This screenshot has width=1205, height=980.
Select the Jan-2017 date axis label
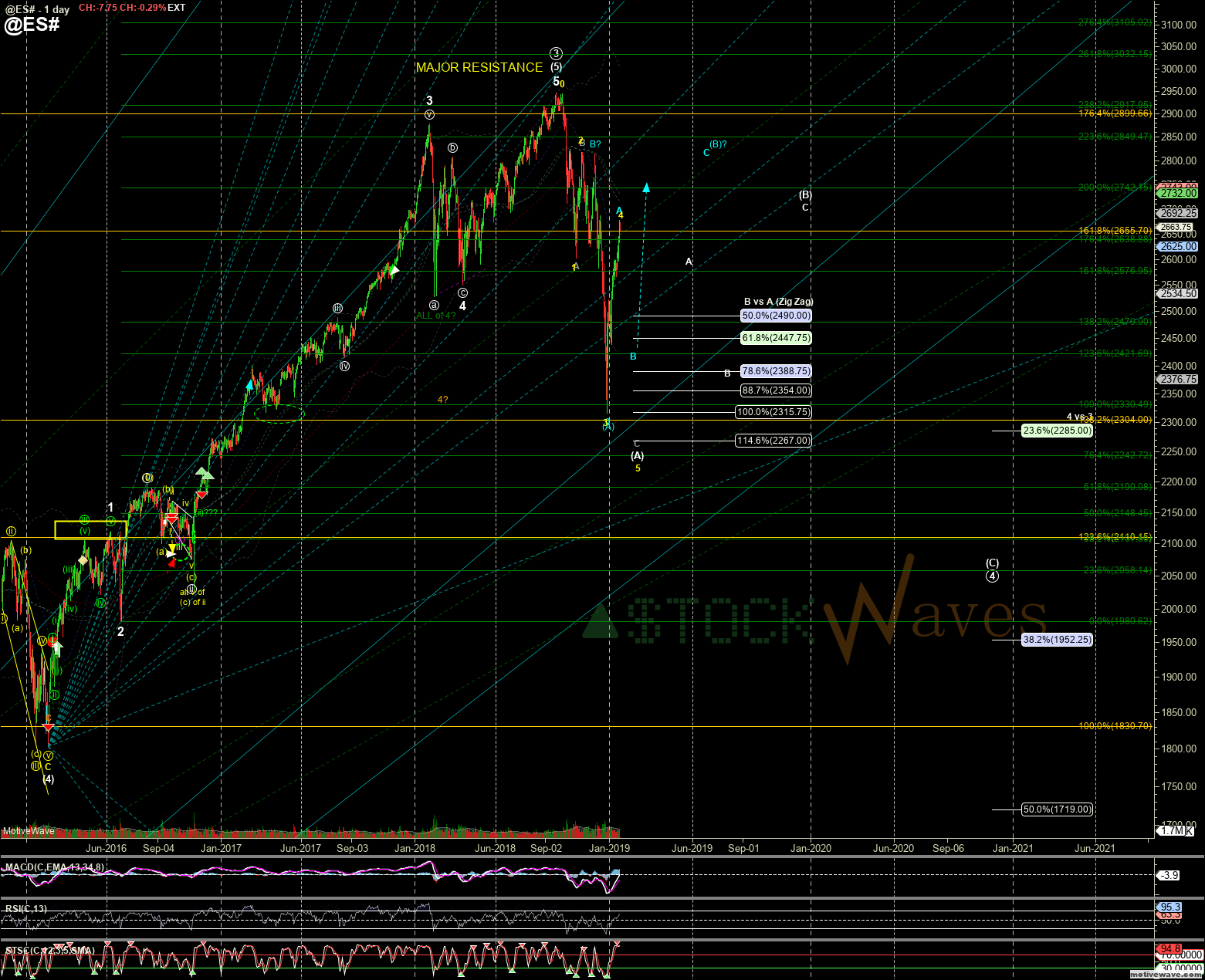pos(222,848)
